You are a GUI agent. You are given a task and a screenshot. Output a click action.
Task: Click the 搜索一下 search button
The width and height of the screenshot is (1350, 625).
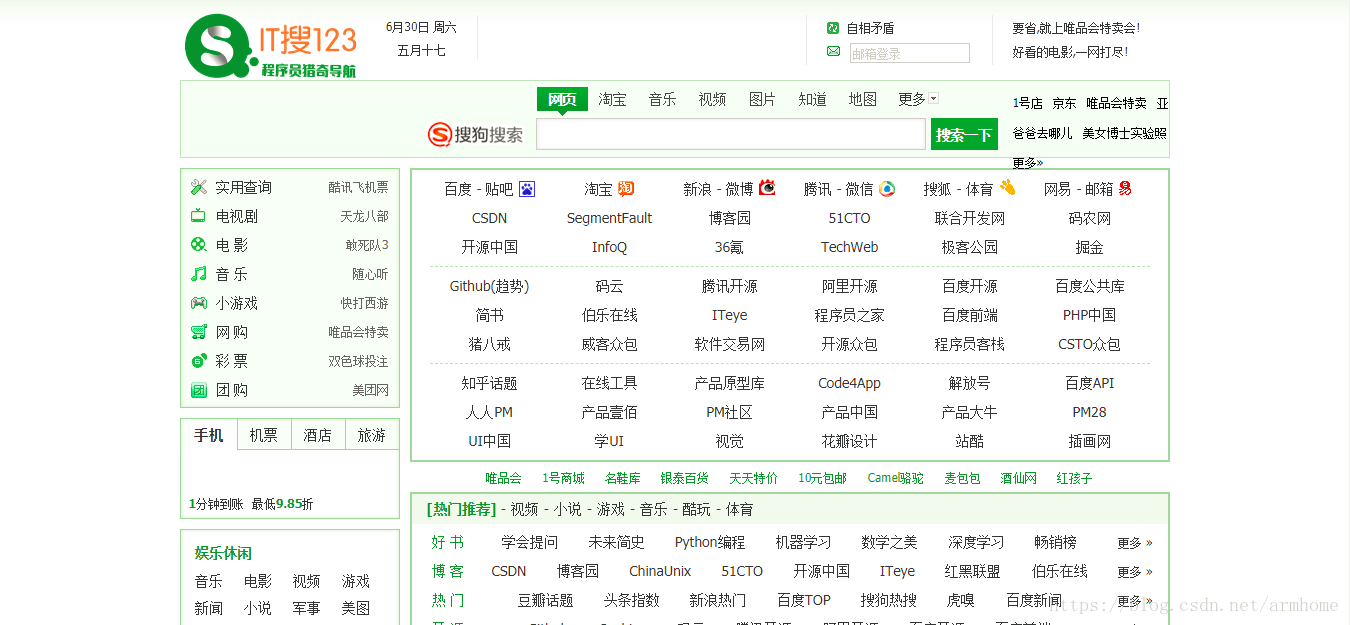[964, 134]
